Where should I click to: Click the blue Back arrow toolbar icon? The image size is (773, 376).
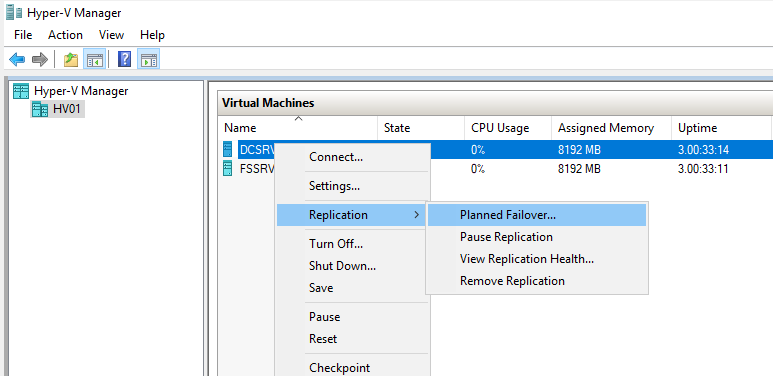17,60
